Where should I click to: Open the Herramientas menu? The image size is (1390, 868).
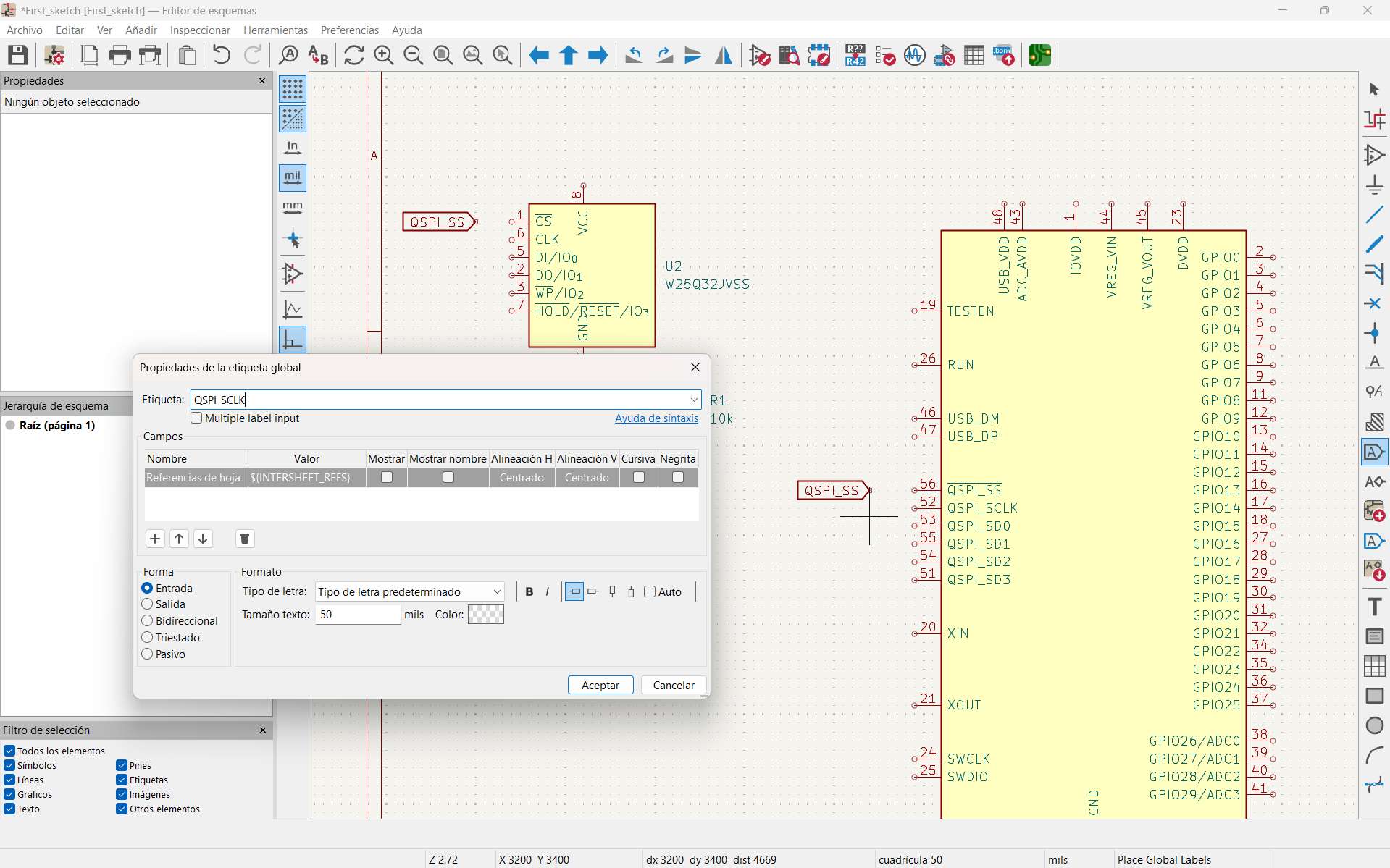275,30
